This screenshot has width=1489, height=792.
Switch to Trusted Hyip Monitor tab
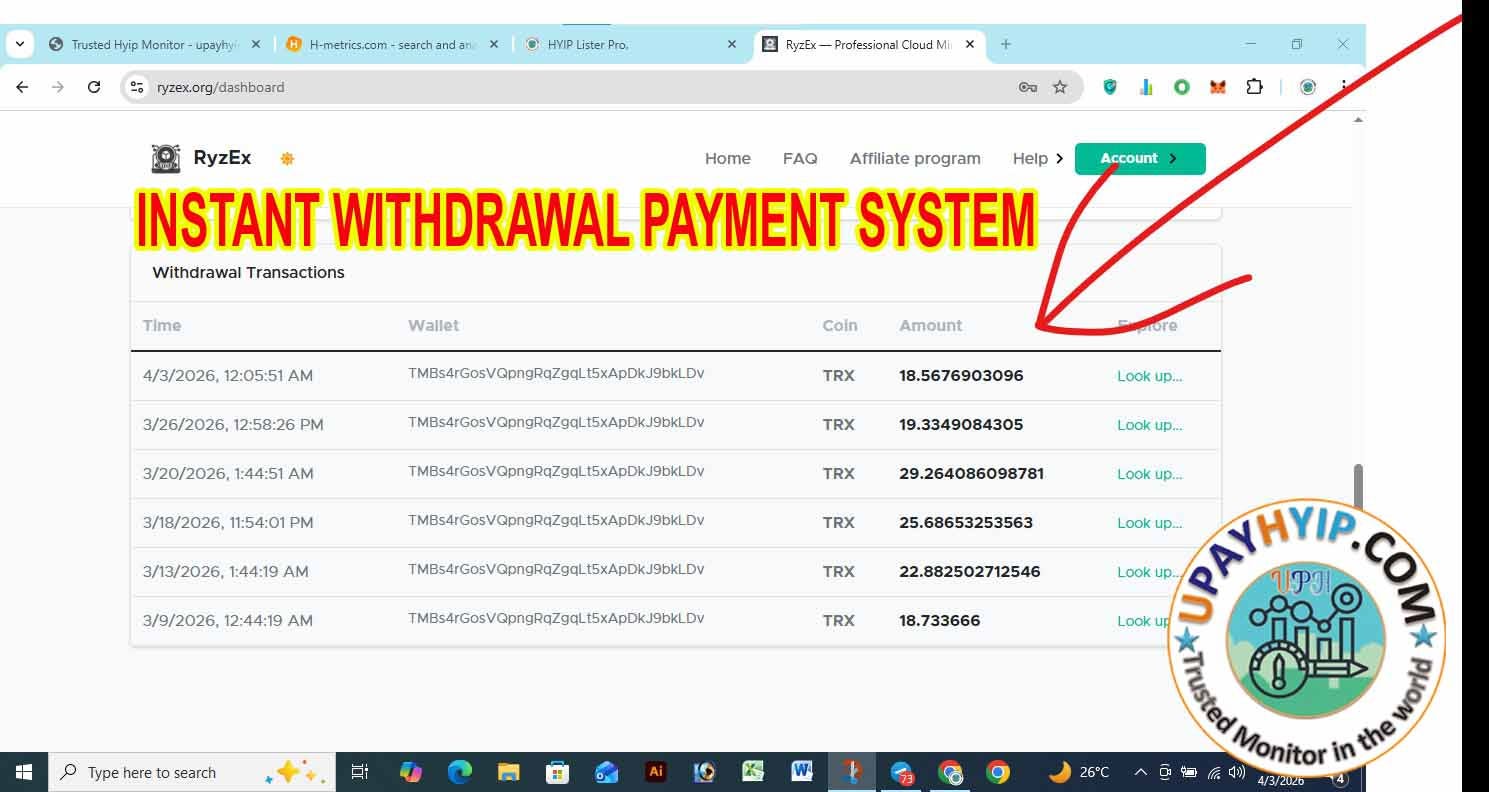(155, 44)
